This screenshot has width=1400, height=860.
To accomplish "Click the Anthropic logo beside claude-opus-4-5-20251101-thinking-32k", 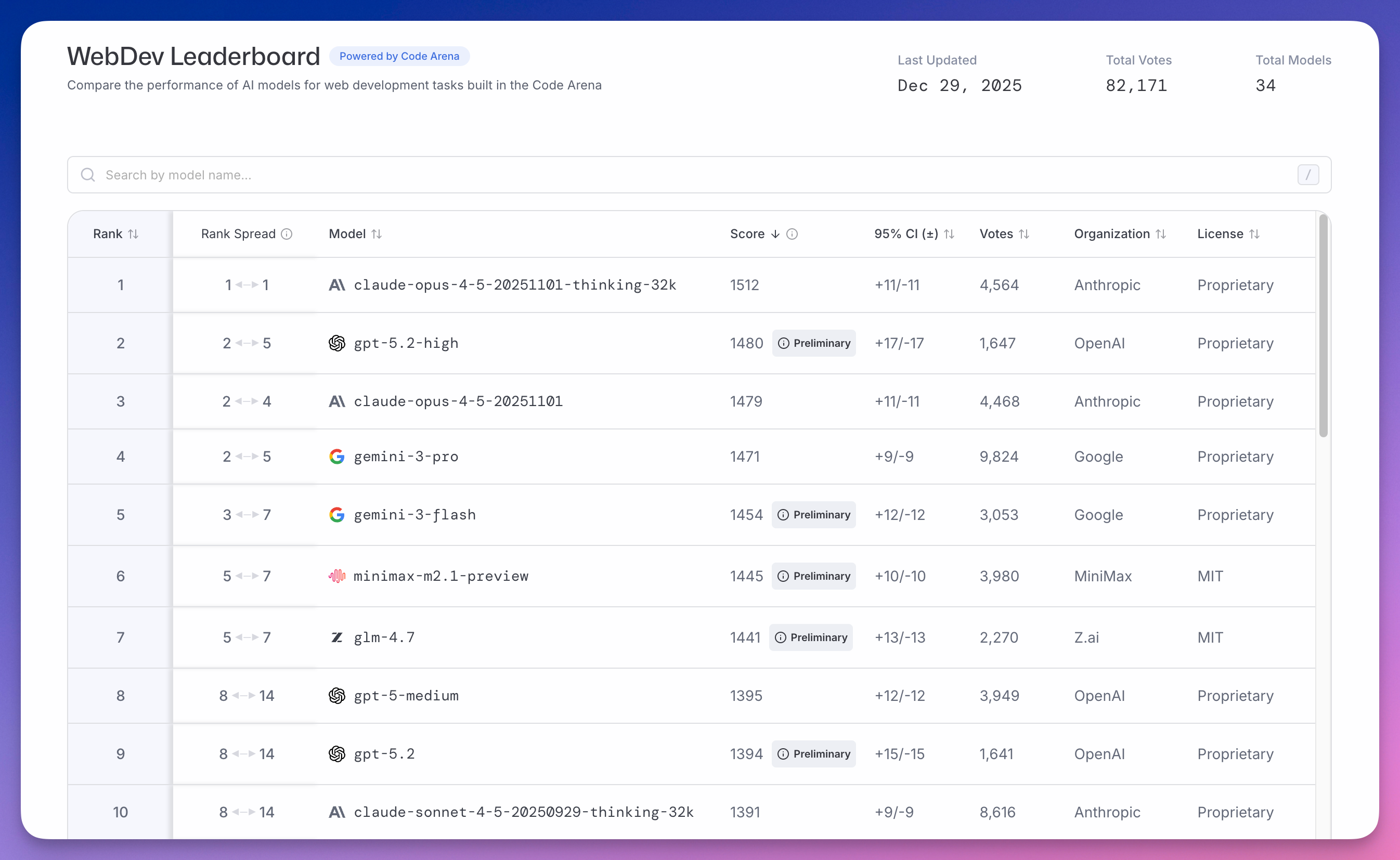I will pyautogui.click(x=337, y=285).
